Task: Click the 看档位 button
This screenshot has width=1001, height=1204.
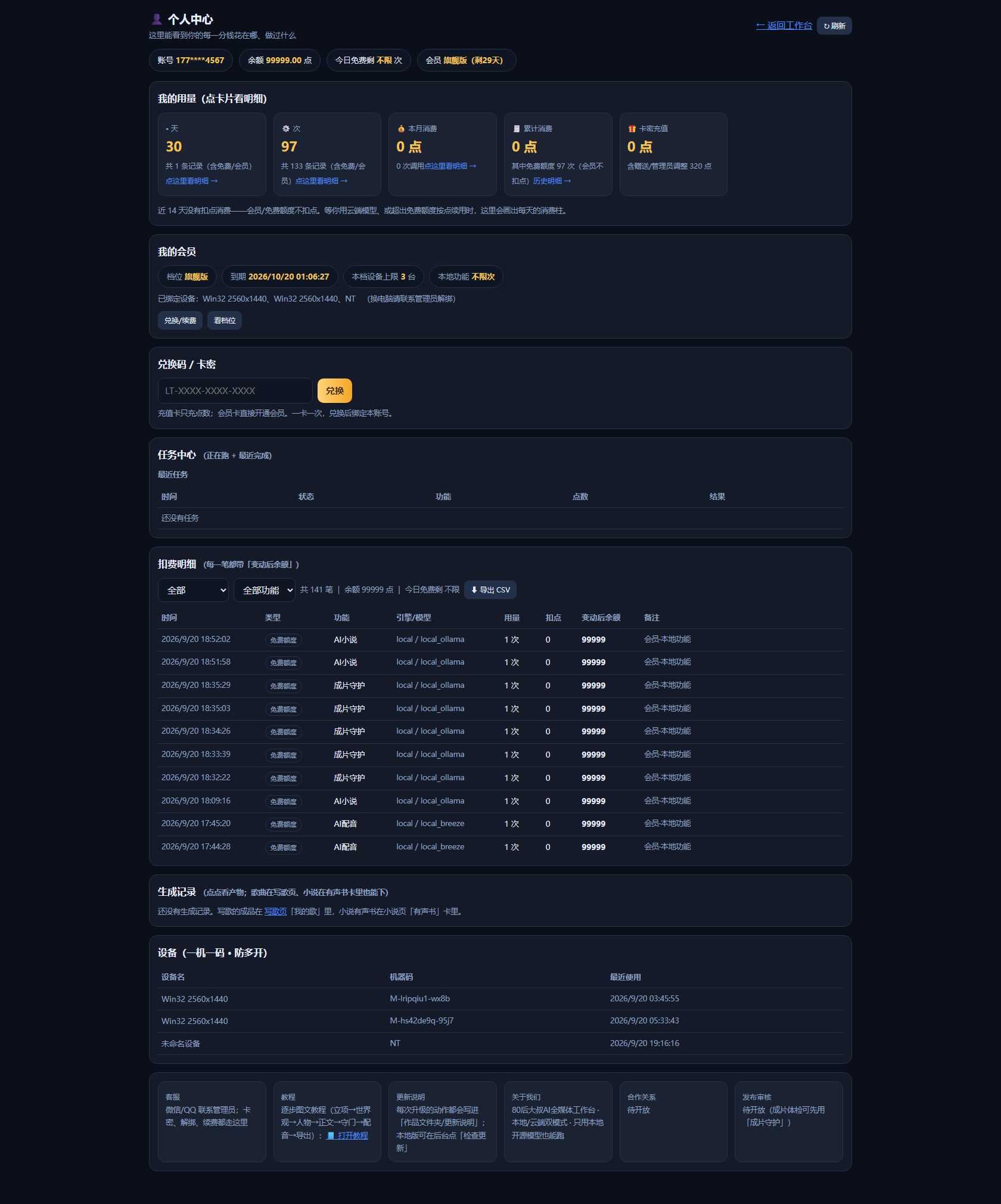Action: click(225, 320)
